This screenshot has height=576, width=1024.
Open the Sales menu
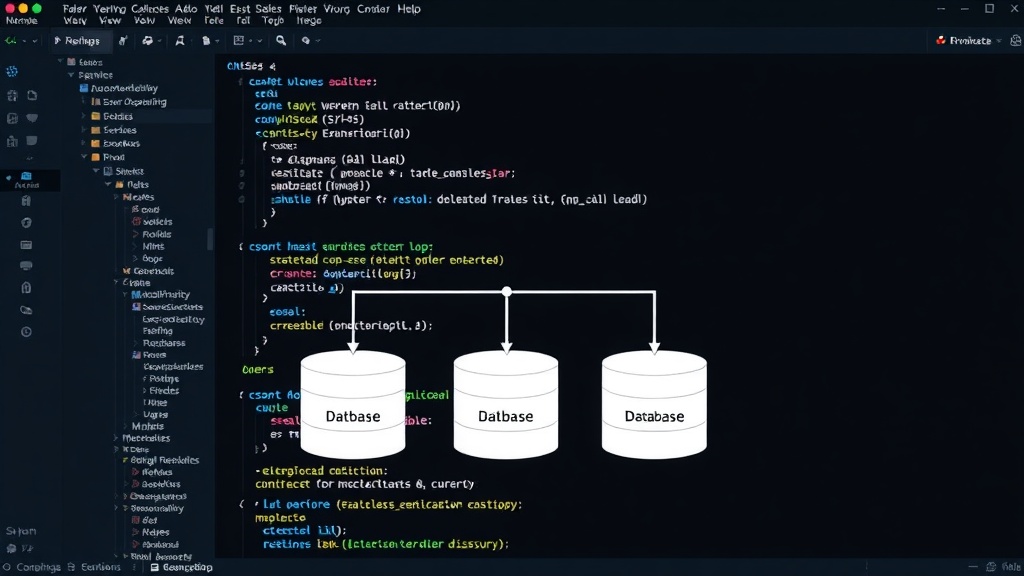(x=268, y=9)
